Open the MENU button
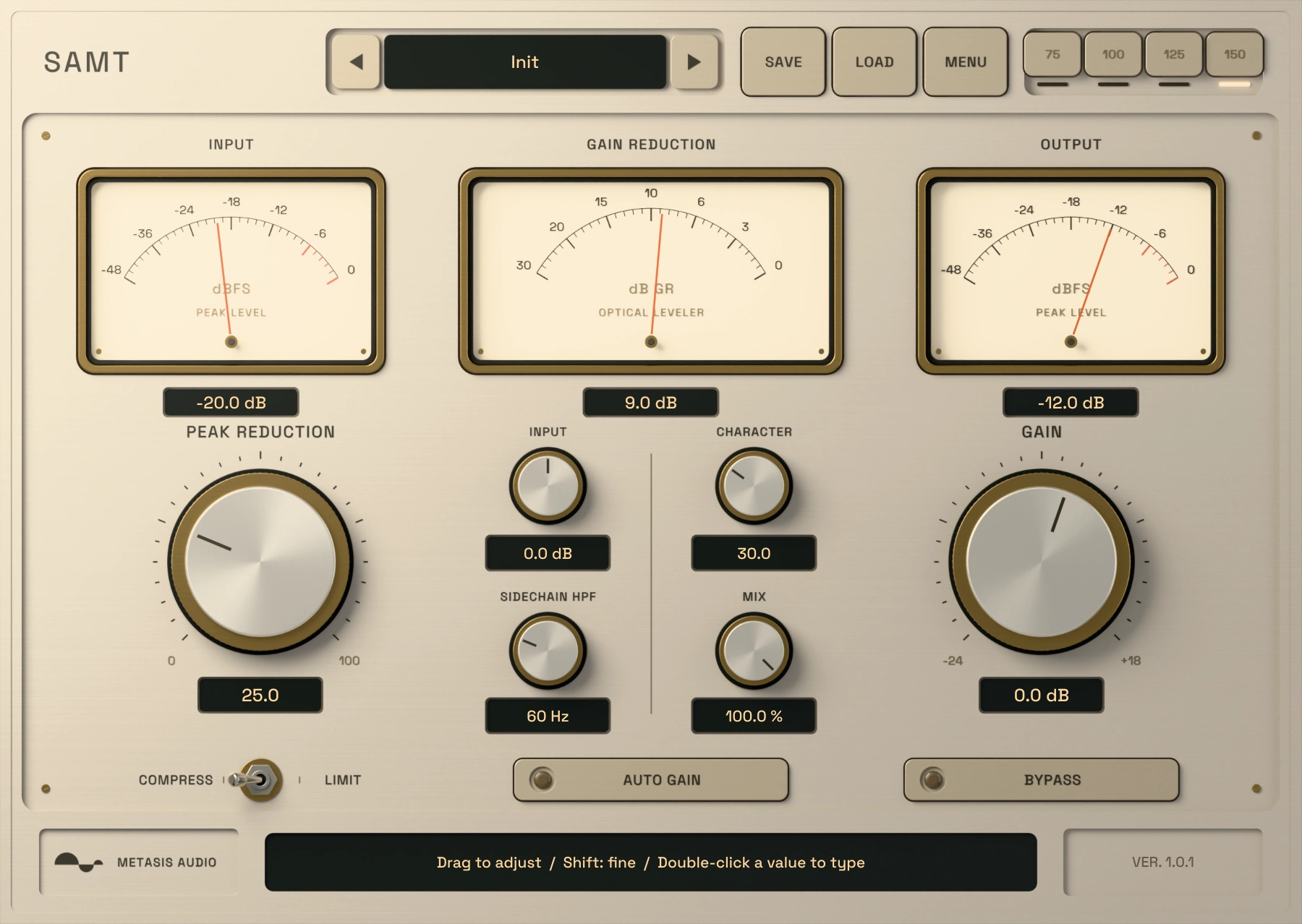 click(x=966, y=62)
